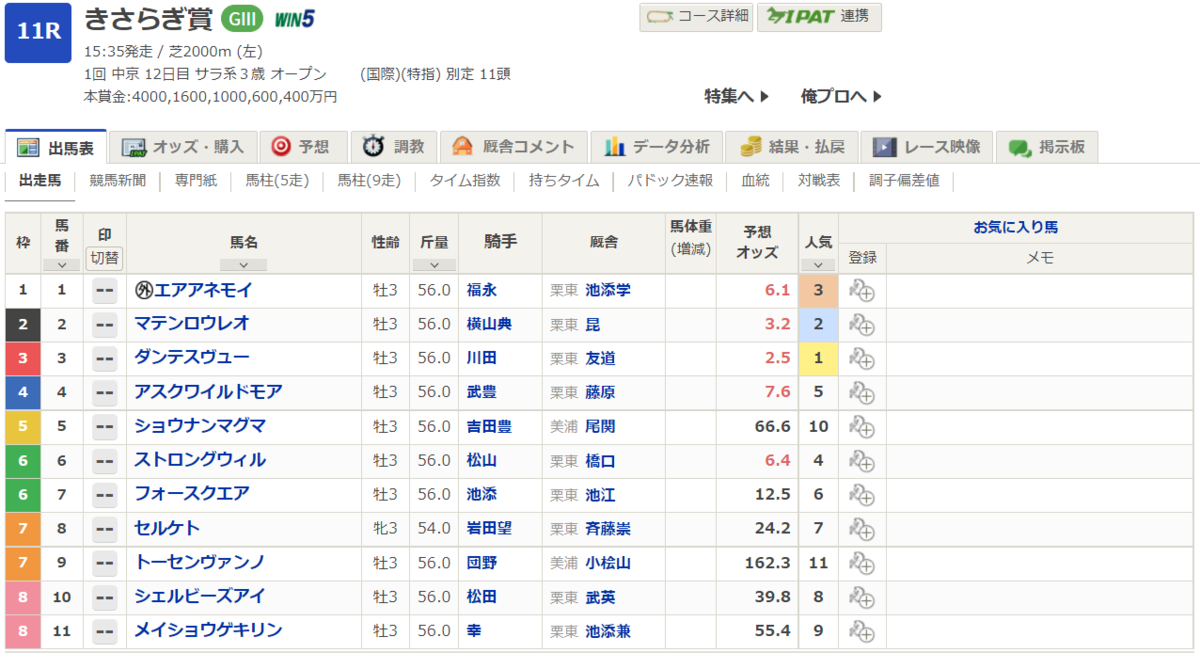The width and height of the screenshot is (1200, 653).
Task: Click the GIII grade badge
Action: (x=244, y=19)
